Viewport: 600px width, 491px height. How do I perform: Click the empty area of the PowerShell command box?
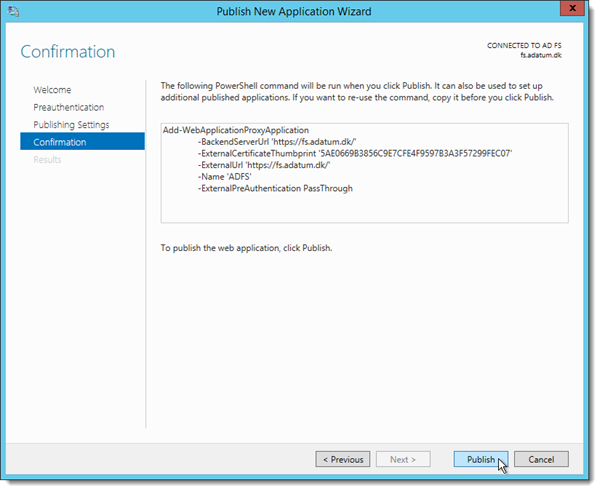[364, 208]
